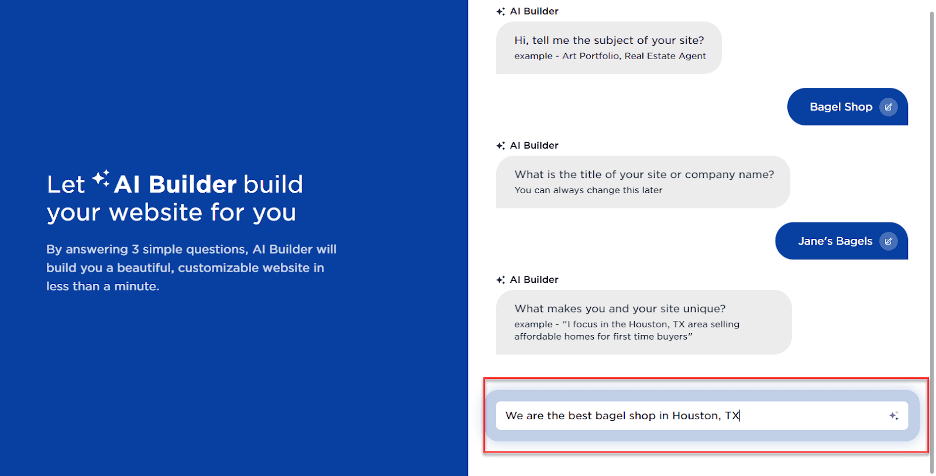Click into the unique description text field
The height and width of the screenshot is (476, 936).
[690, 416]
